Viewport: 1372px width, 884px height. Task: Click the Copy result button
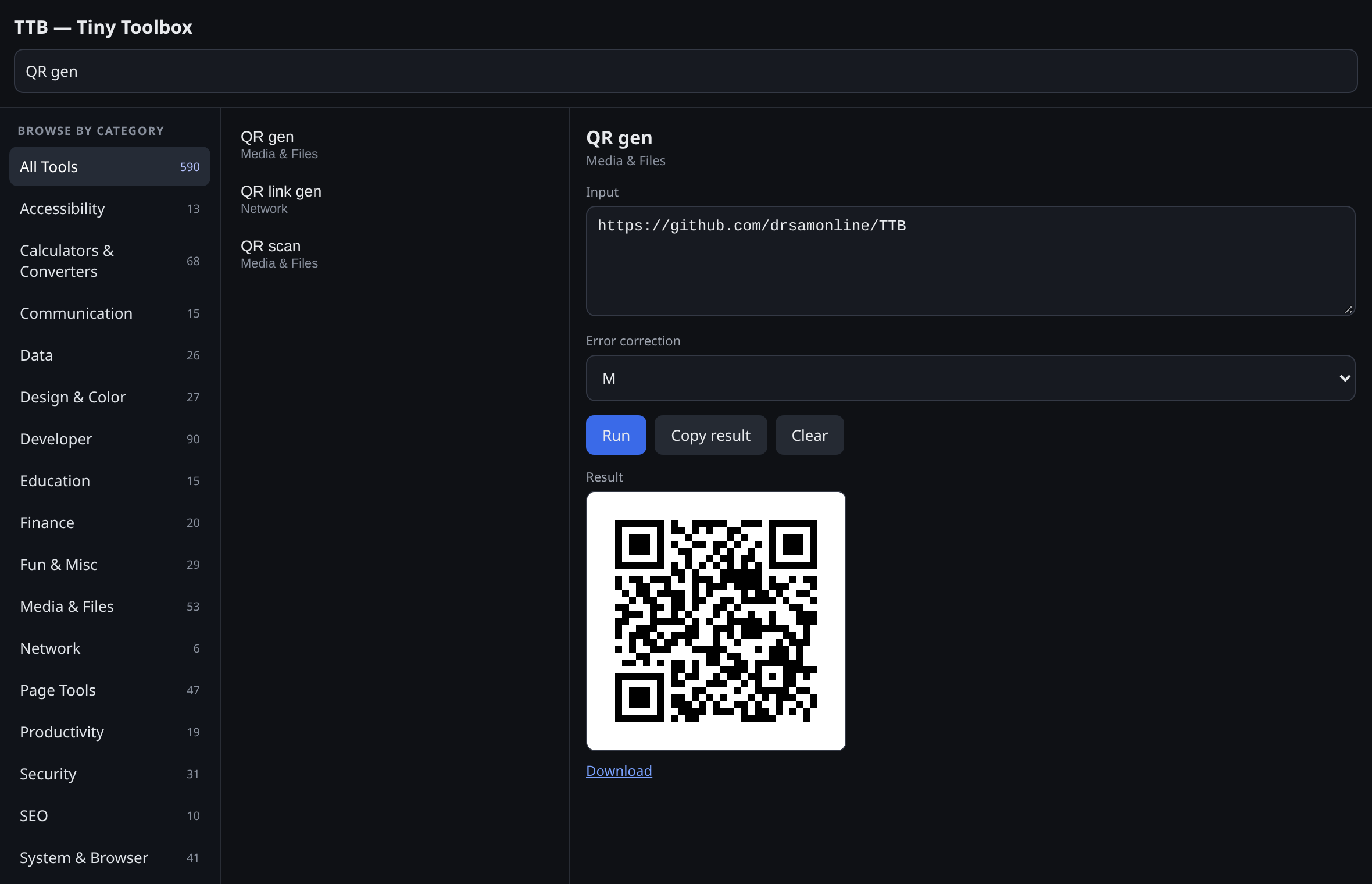(x=710, y=435)
